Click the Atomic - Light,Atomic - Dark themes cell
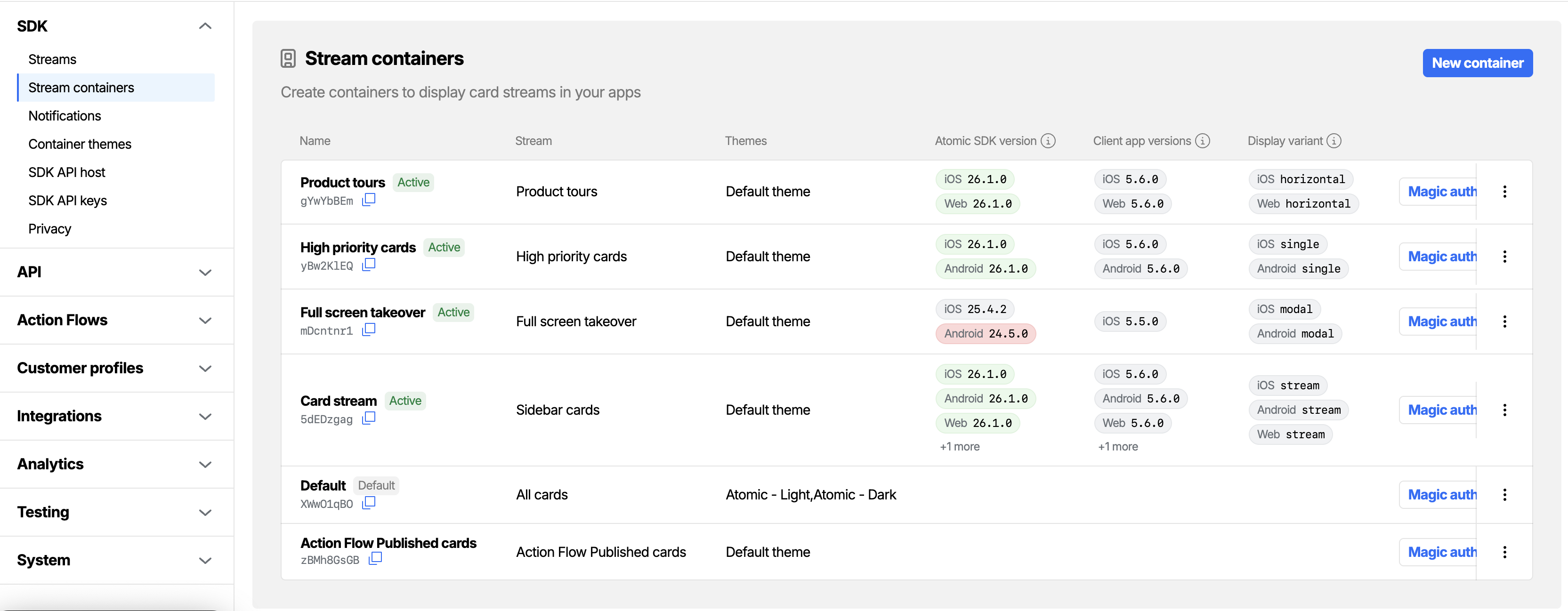 (x=811, y=495)
